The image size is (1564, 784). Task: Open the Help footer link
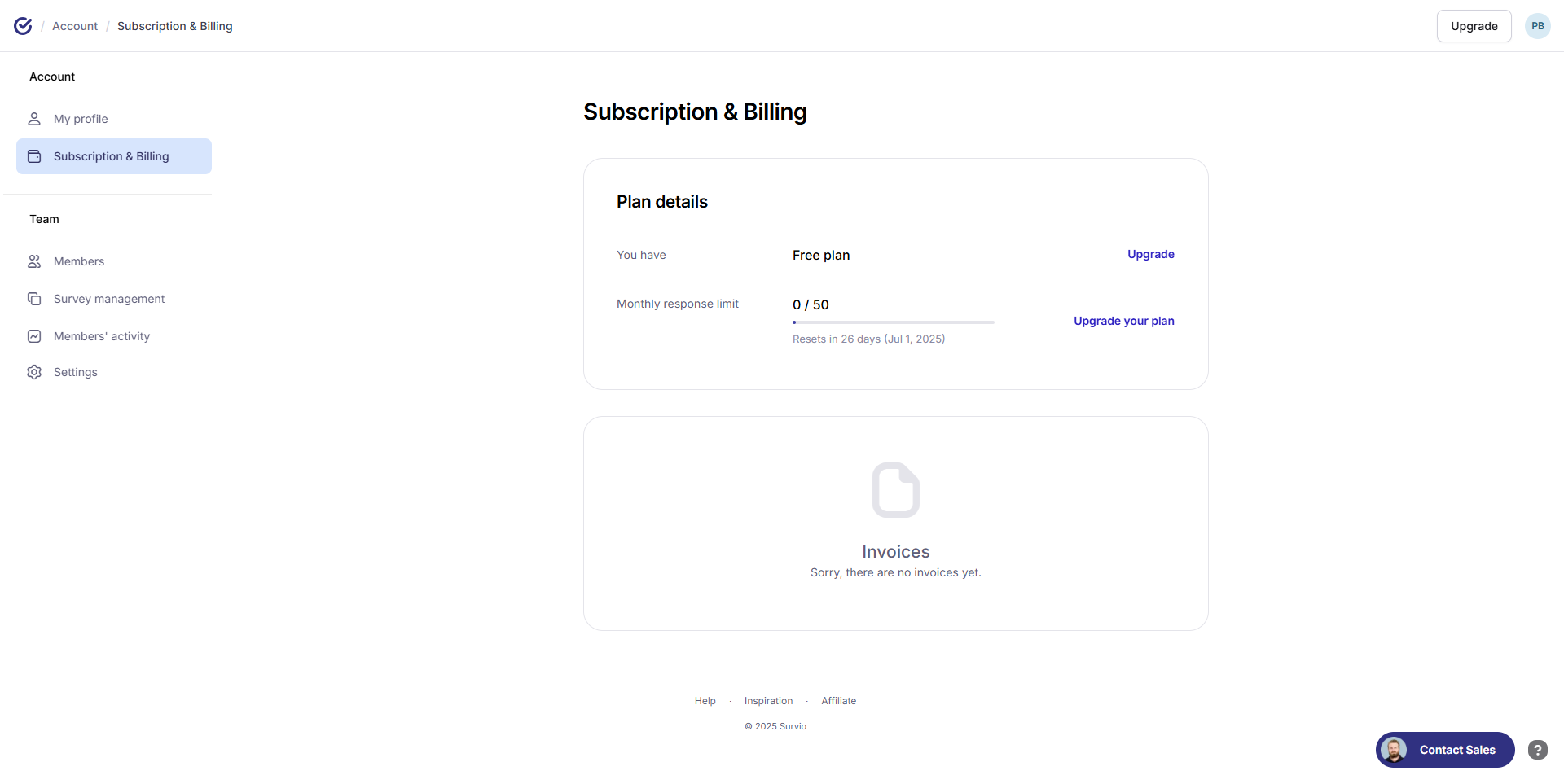705,701
